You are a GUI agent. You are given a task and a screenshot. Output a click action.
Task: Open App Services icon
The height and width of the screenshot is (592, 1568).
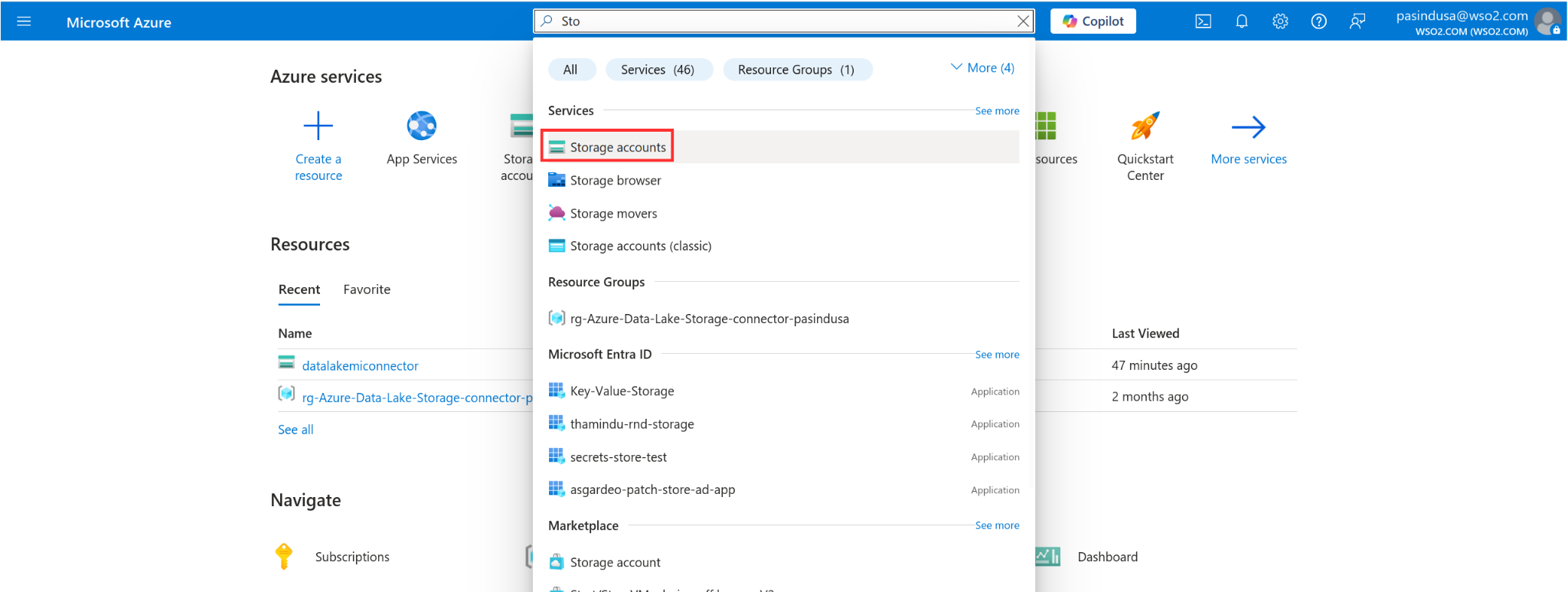coord(422,126)
